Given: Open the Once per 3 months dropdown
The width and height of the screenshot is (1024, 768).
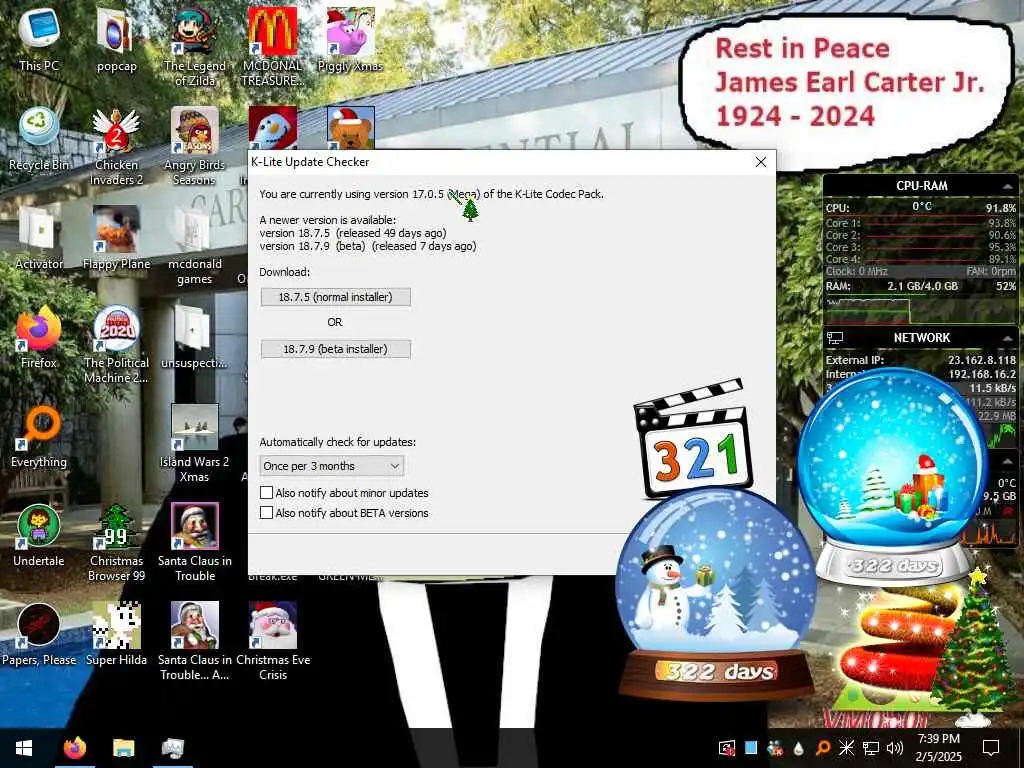Looking at the screenshot, I should tap(332, 466).
